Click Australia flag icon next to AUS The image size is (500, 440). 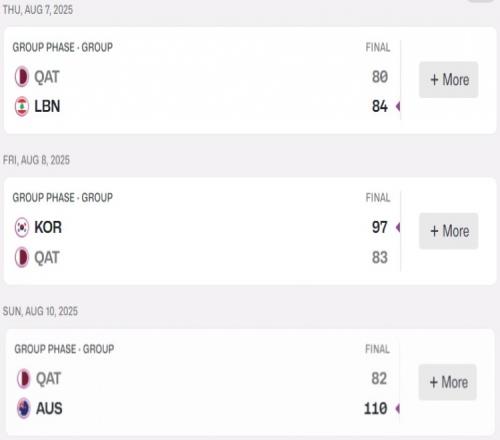click(x=23, y=408)
